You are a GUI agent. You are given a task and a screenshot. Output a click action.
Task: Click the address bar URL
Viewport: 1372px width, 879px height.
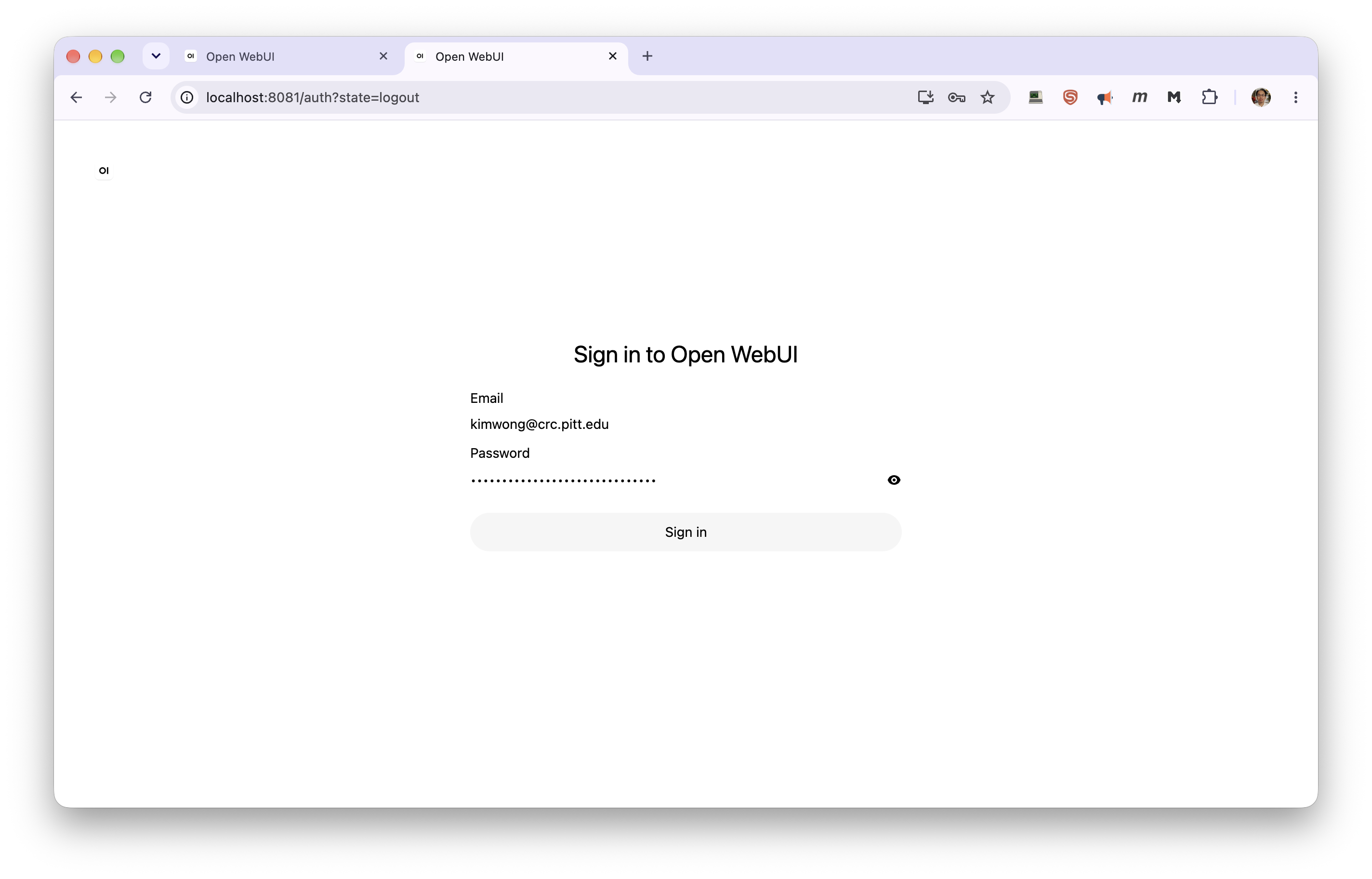[x=313, y=98]
